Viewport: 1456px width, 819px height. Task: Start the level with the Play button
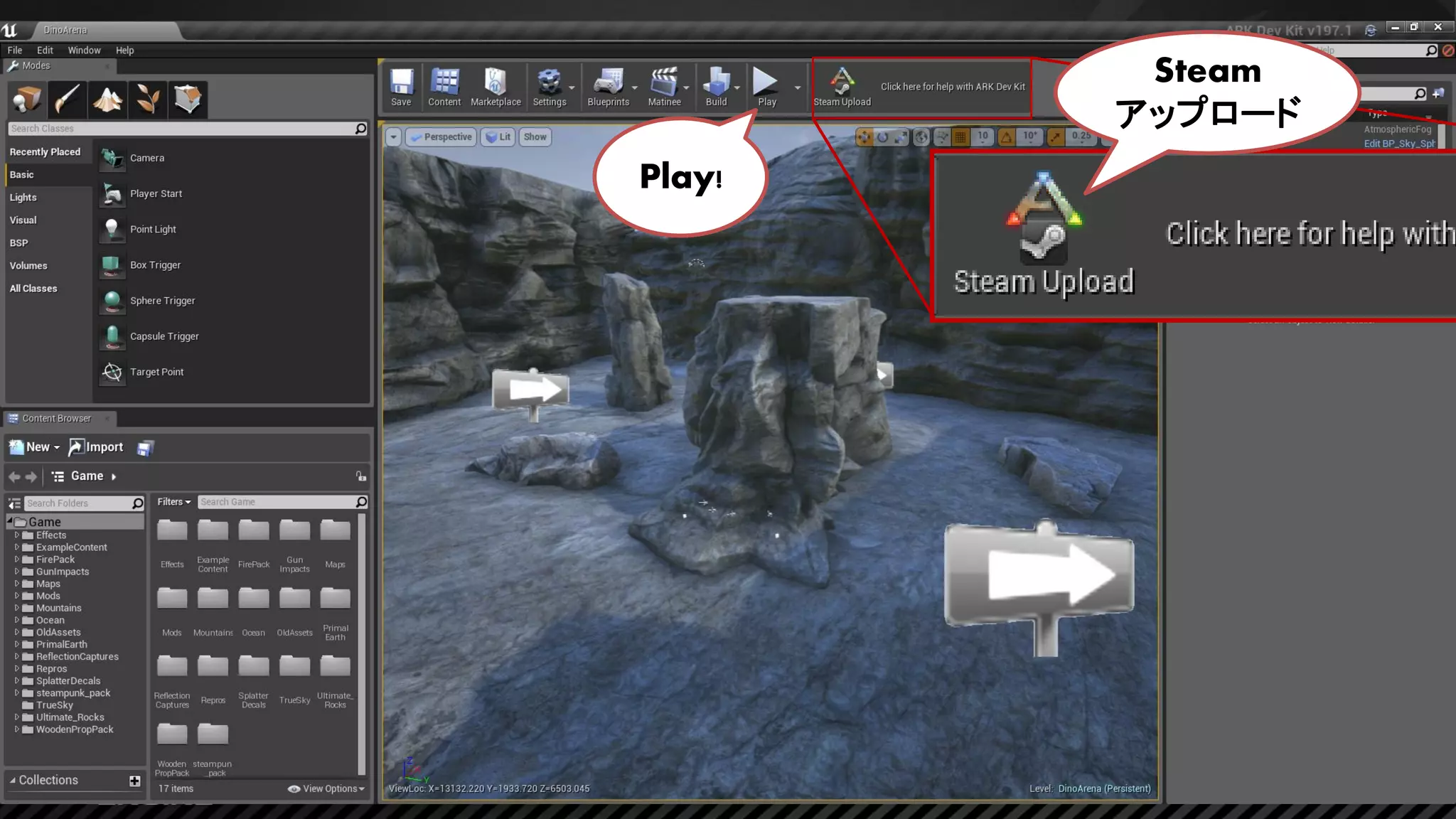pyautogui.click(x=766, y=87)
